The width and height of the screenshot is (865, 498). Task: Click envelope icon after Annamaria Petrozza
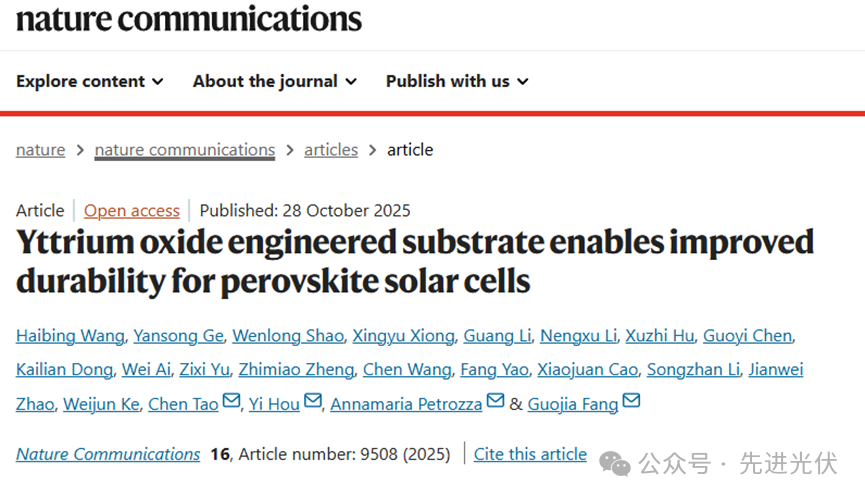pos(495,402)
